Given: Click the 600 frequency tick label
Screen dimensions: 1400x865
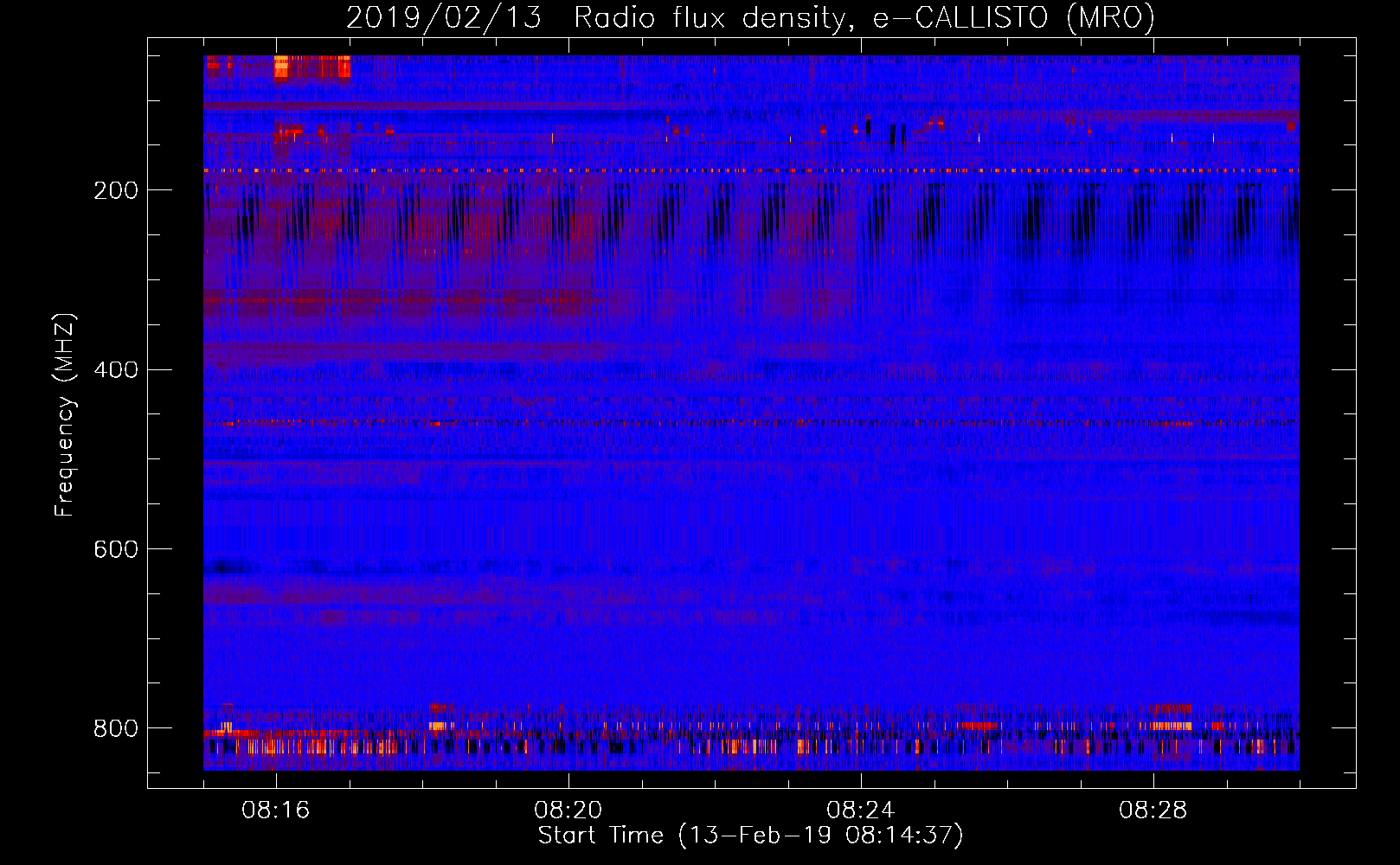Looking at the screenshot, I should click(x=116, y=549).
